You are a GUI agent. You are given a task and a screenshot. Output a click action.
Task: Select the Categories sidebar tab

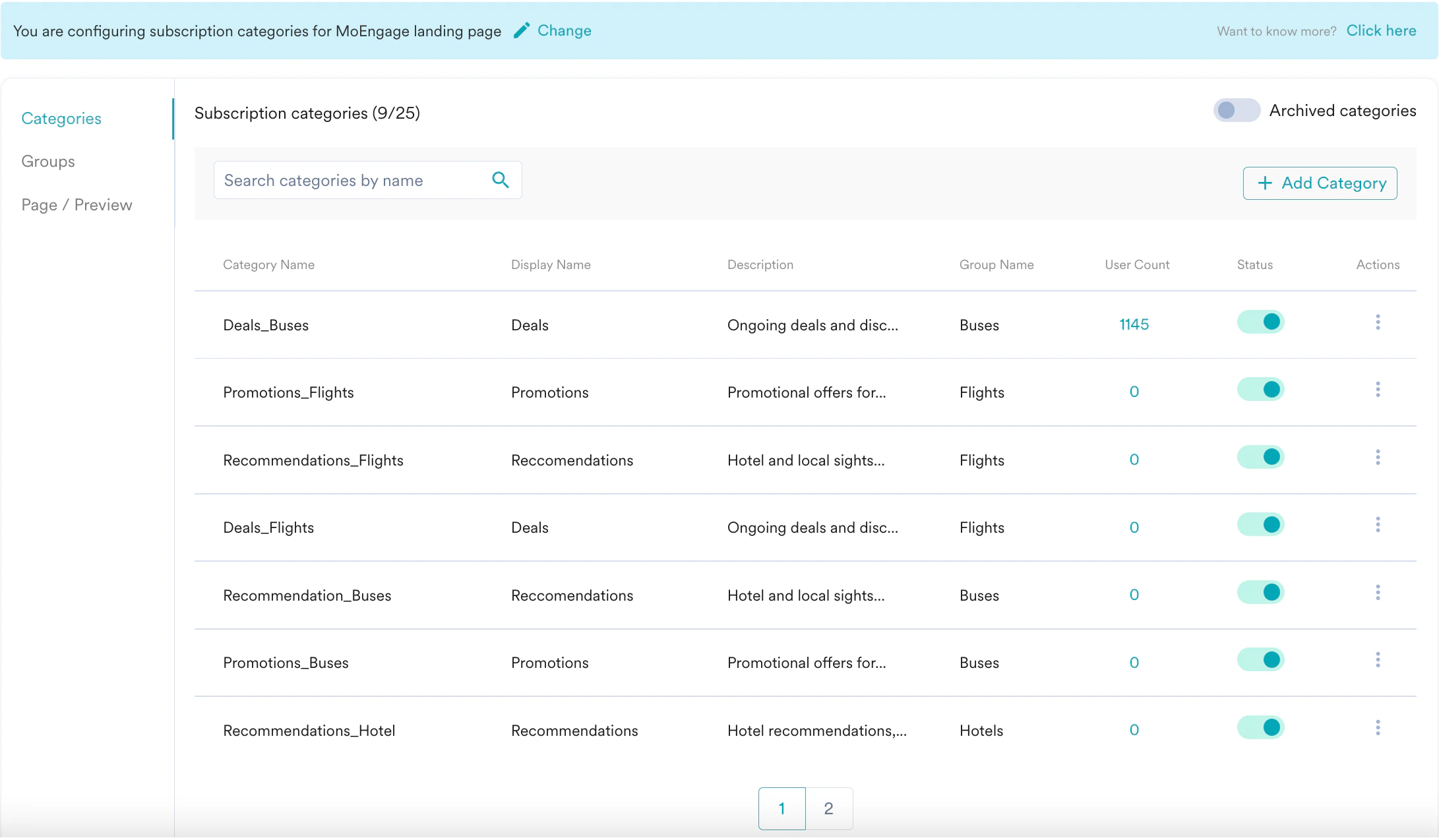point(61,119)
